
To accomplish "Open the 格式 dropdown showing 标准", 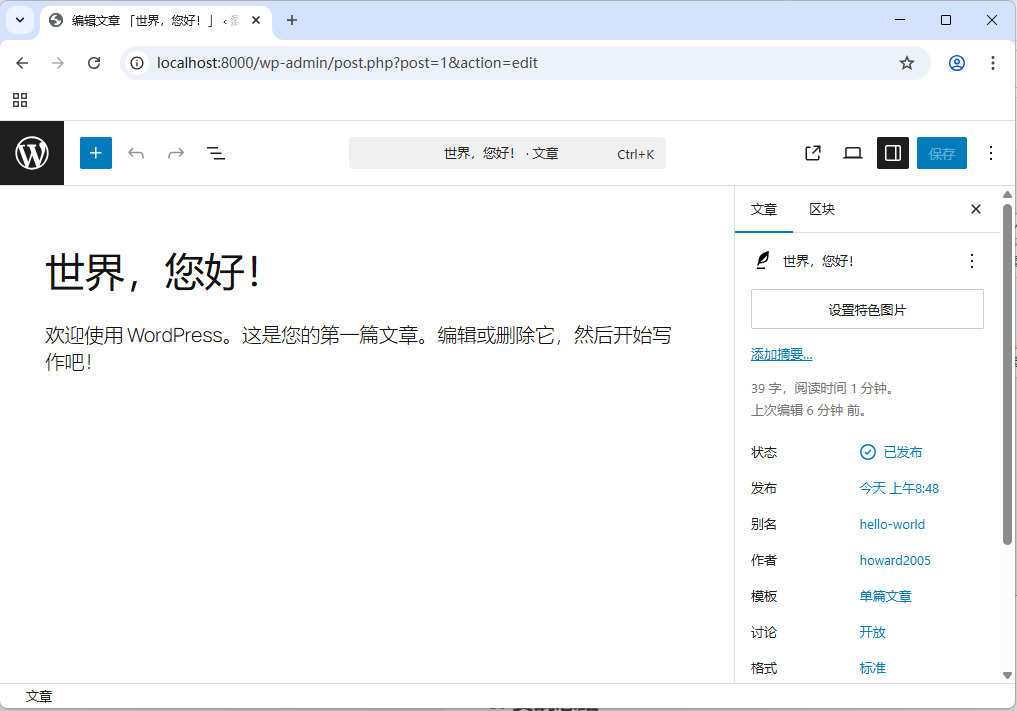I will (871, 667).
